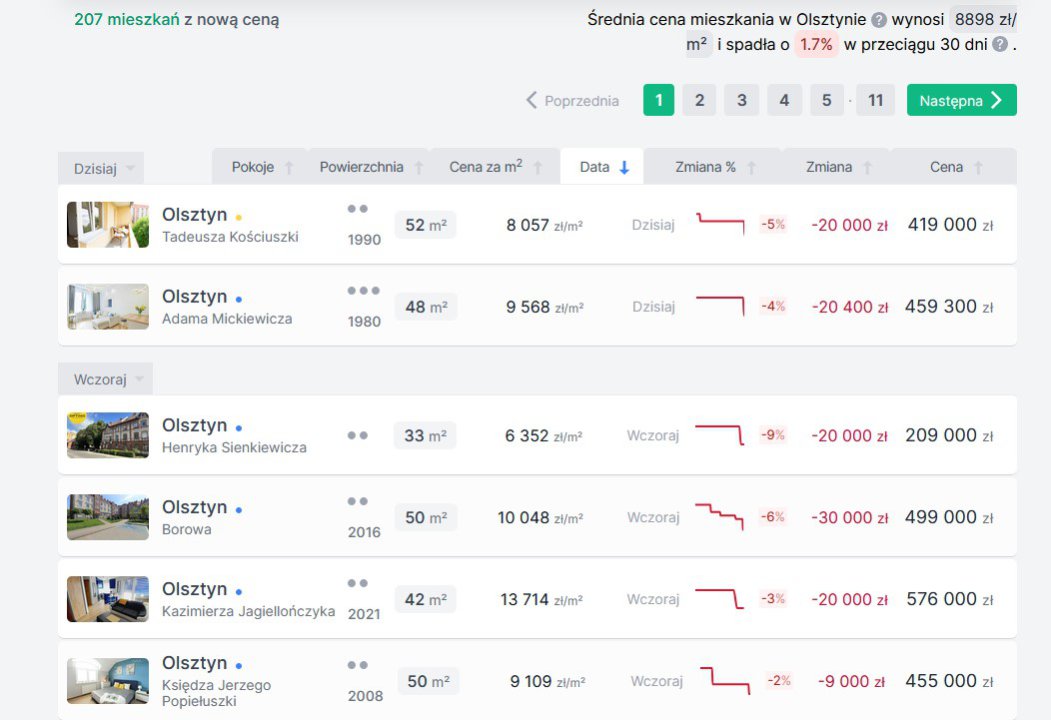The height and width of the screenshot is (720, 1051).
Task: Collapse the Dzisiaj group
Action: [x=101, y=168]
